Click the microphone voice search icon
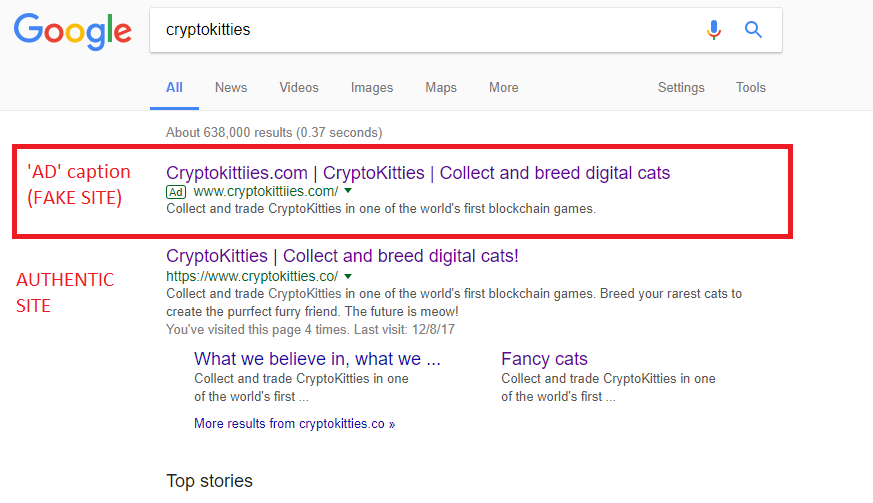Image resolution: width=873 pixels, height=503 pixels. coord(713,30)
